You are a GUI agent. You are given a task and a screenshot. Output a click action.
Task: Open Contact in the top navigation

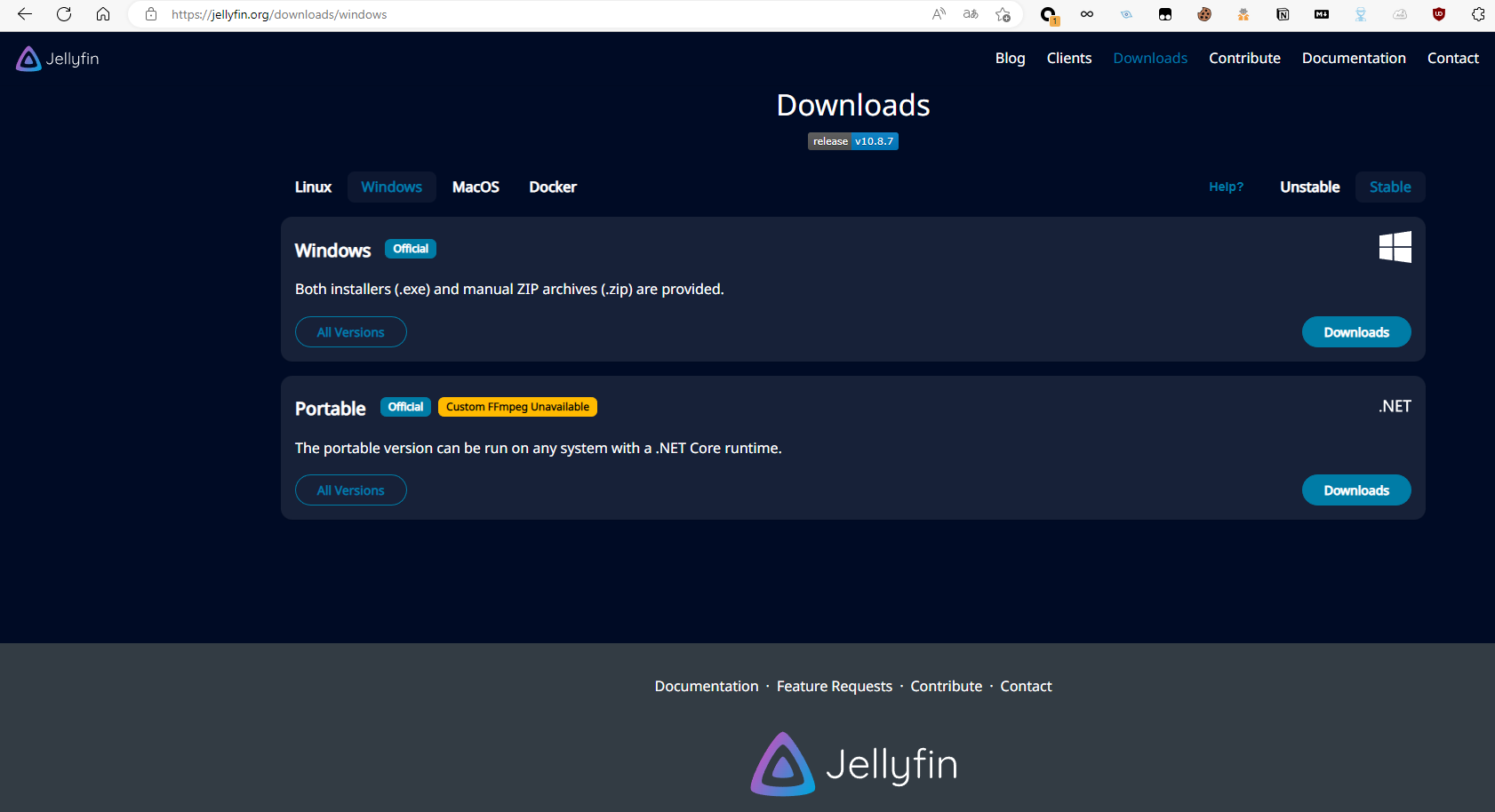(1453, 58)
